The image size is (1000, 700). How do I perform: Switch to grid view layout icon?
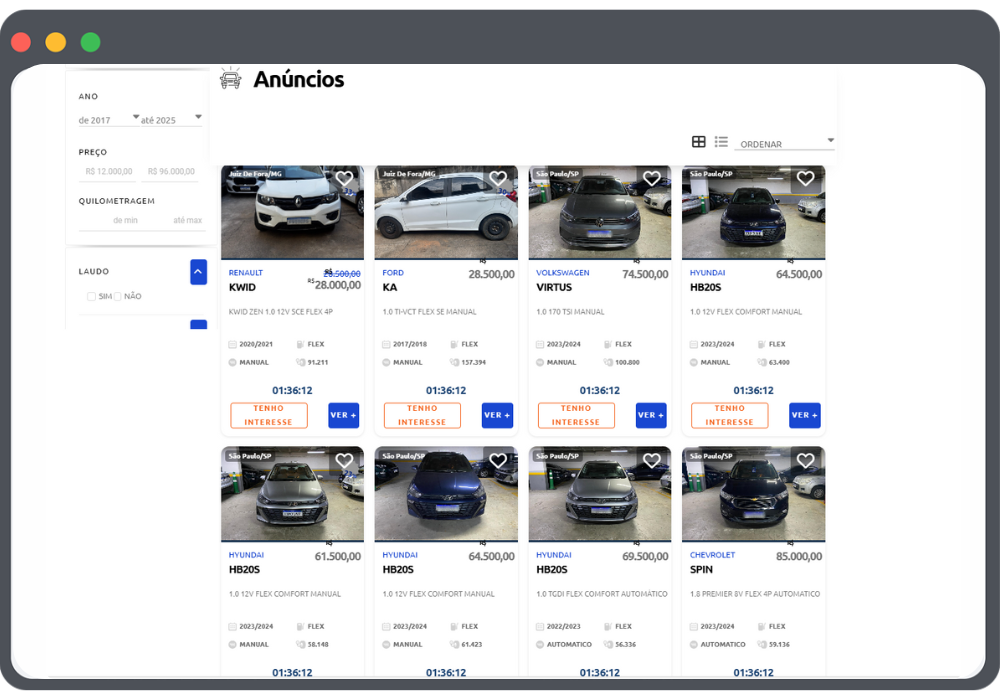coord(699,142)
